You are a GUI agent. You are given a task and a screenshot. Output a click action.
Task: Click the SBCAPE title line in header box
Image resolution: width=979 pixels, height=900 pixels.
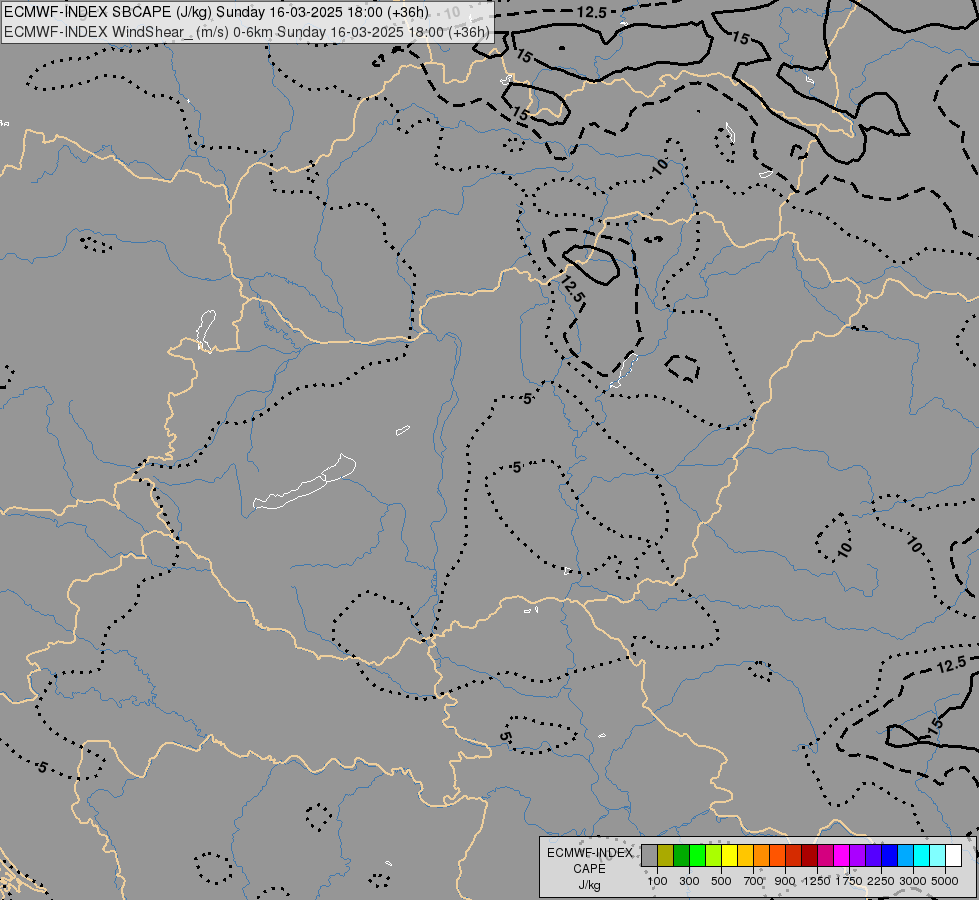point(217,12)
